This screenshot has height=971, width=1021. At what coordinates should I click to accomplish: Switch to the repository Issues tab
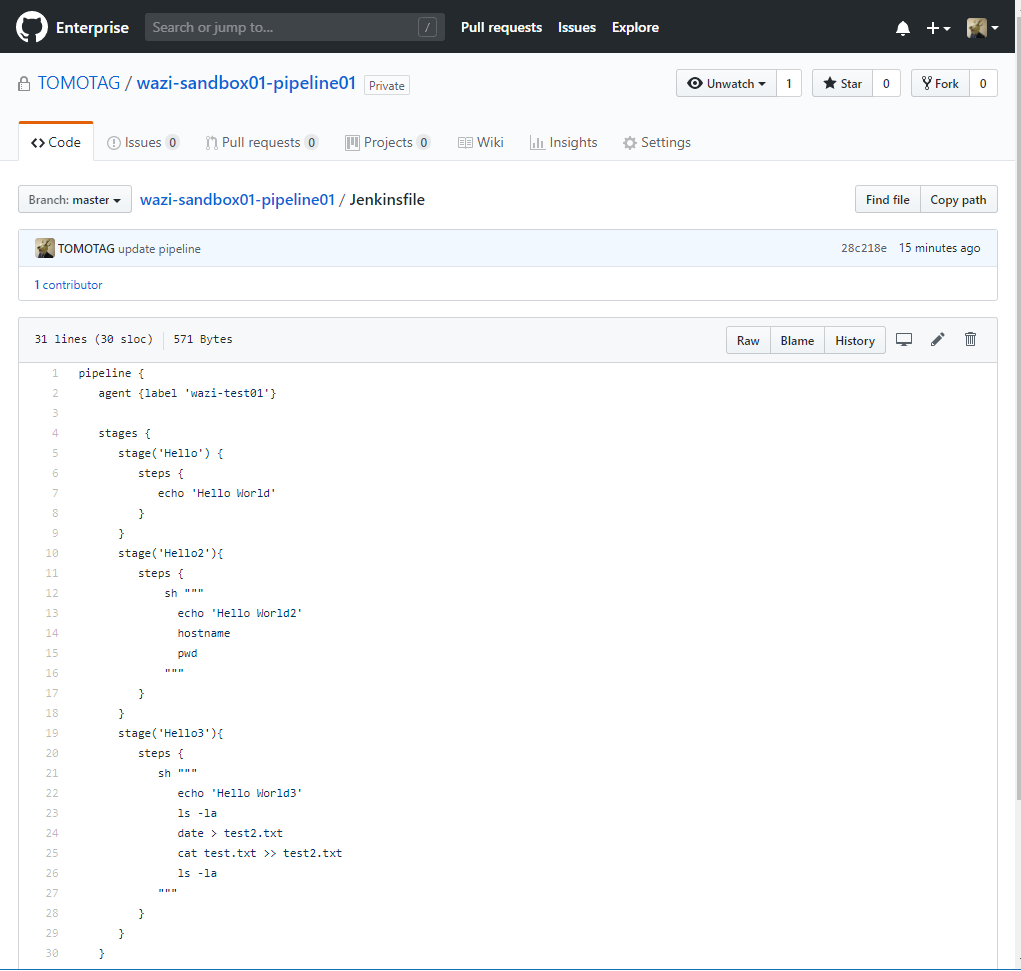(x=143, y=142)
